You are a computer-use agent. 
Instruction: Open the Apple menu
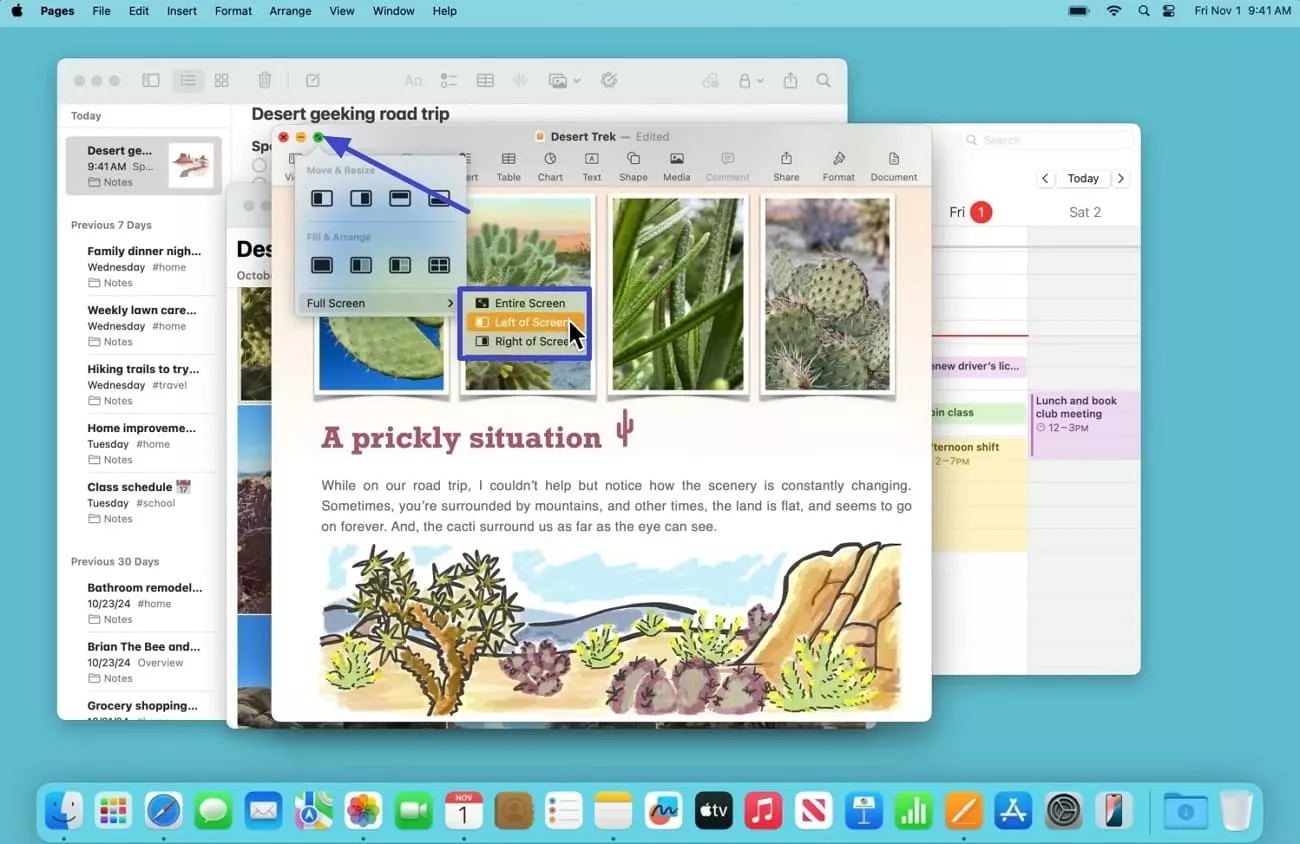pyautogui.click(x=17, y=11)
